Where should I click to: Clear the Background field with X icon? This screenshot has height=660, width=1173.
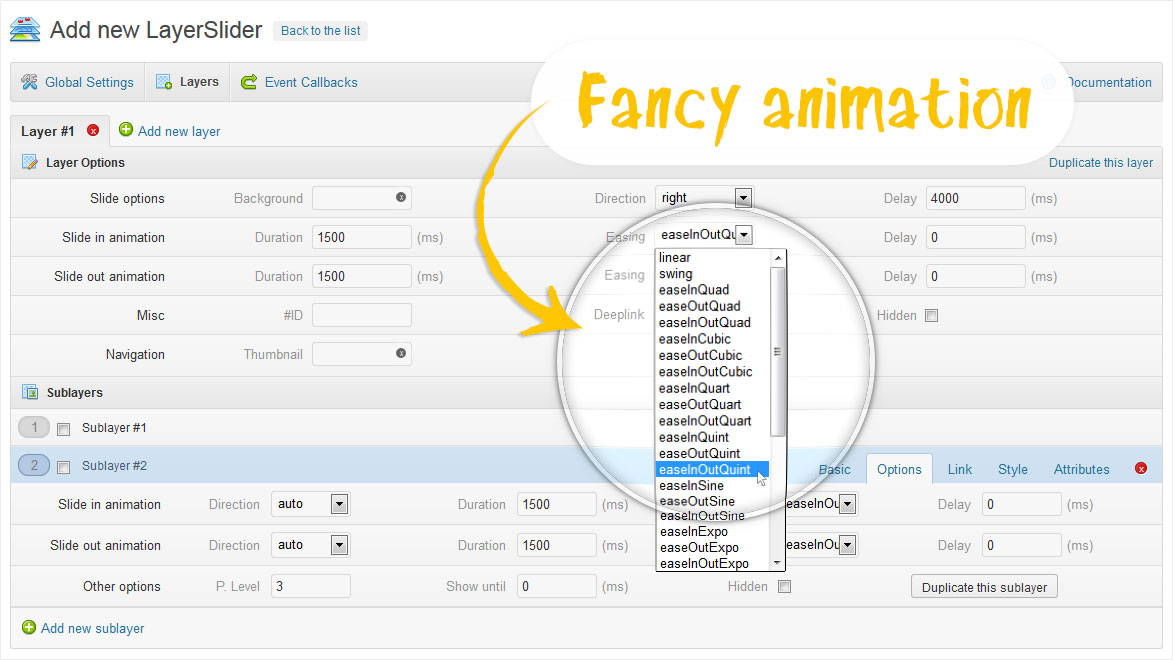coord(401,198)
